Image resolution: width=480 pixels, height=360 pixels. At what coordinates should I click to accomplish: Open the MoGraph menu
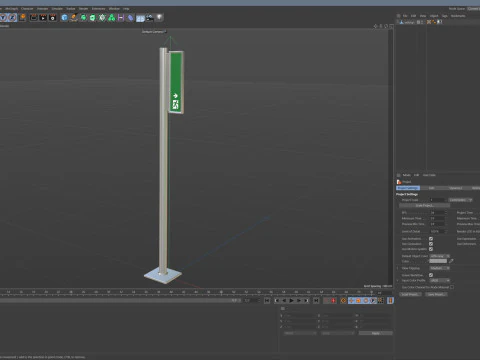pos(12,9)
